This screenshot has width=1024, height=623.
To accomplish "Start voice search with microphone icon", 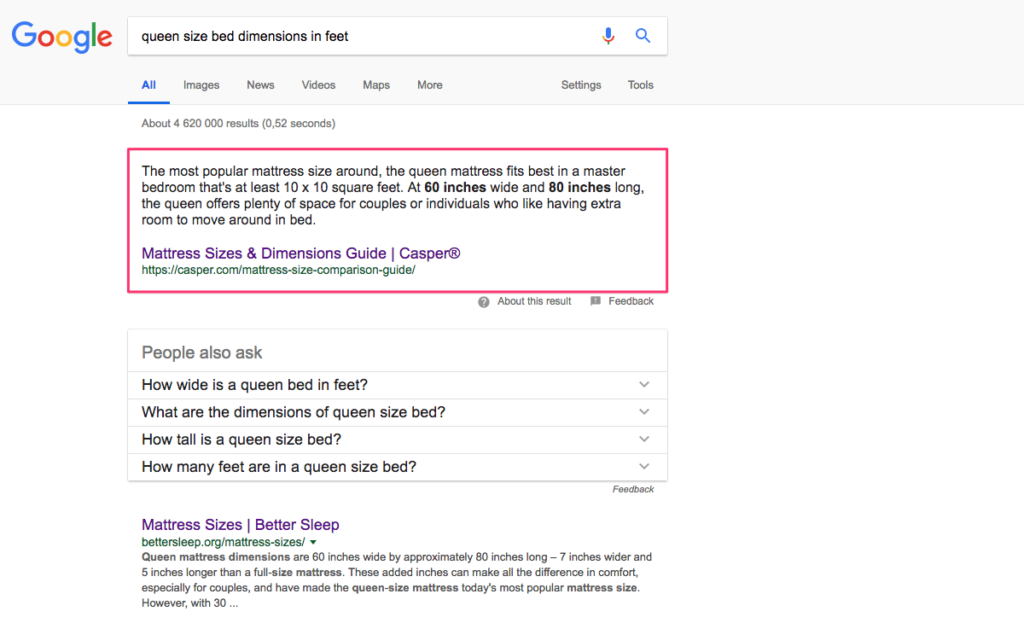I will pyautogui.click(x=608, y=36).
